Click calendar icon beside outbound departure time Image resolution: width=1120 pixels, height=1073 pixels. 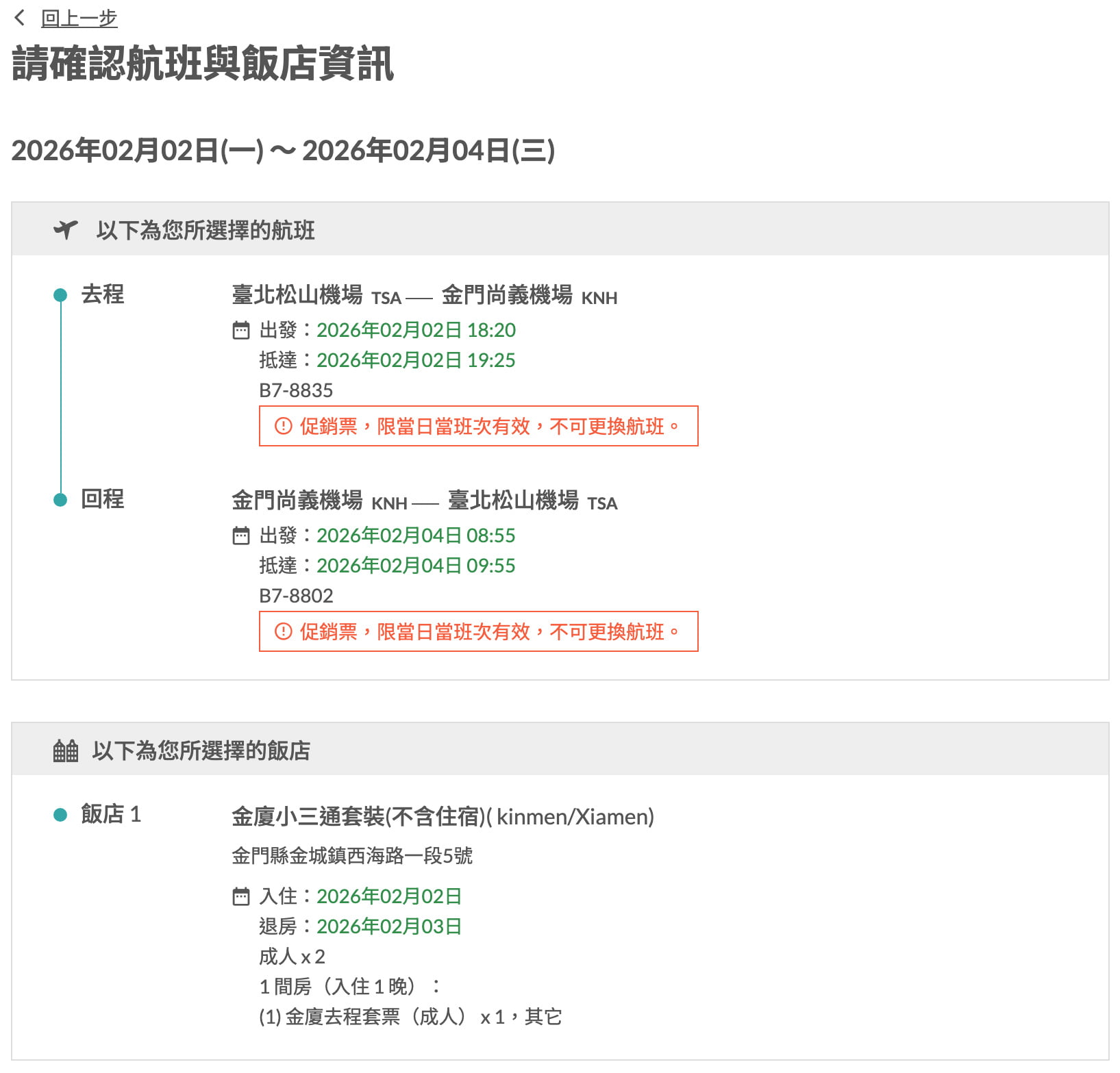(241, 331)
